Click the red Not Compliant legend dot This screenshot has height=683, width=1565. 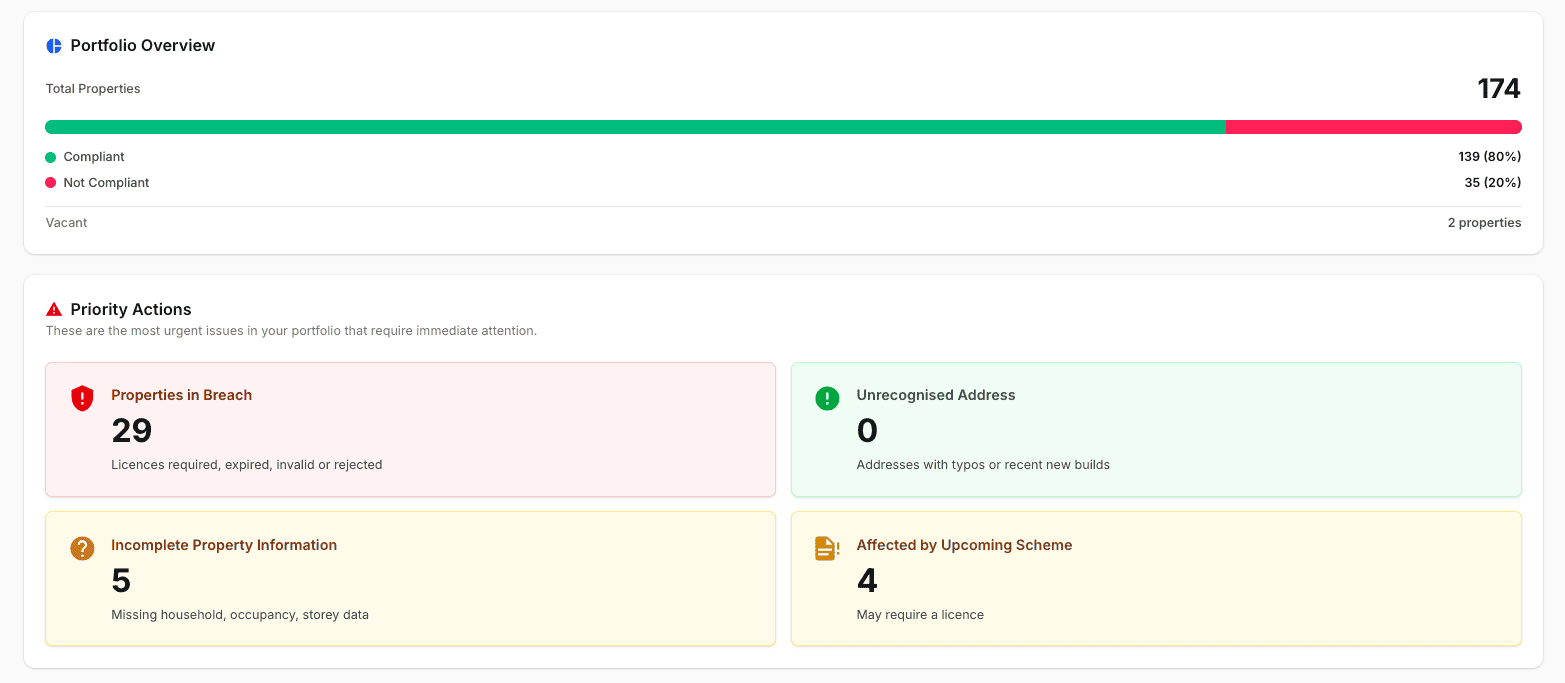pos(51,183)
